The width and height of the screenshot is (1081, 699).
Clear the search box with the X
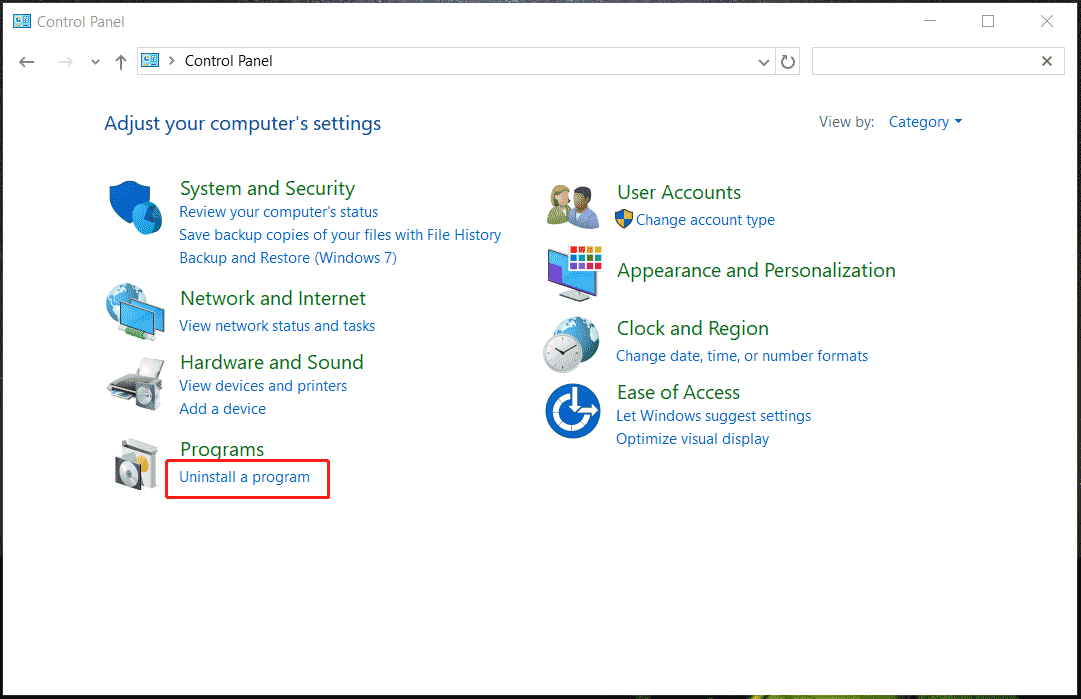[1047, 61]
